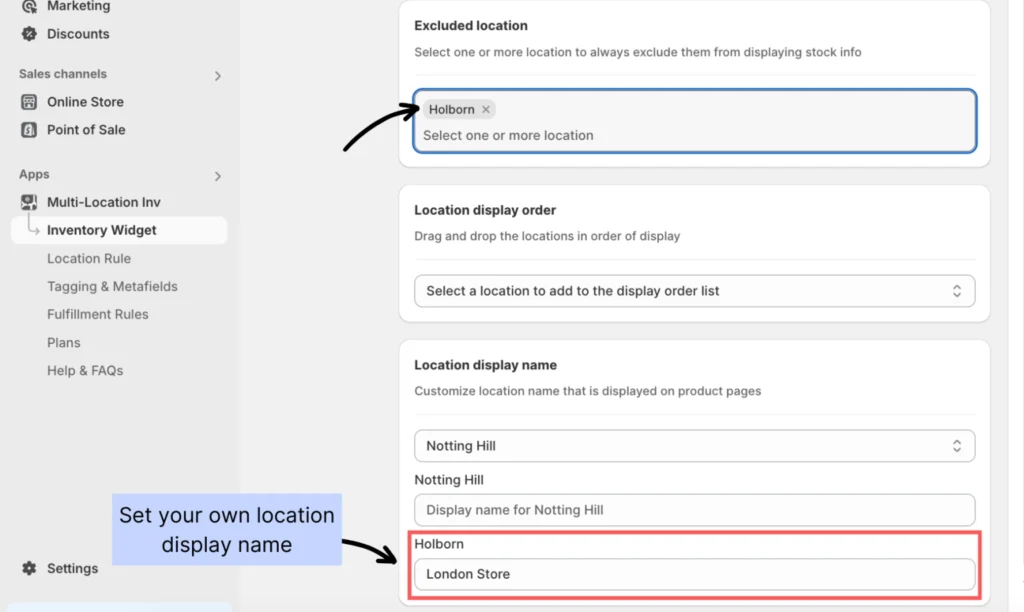
Task: Click the Discounts badge icon
Action: tap(29, 34)
